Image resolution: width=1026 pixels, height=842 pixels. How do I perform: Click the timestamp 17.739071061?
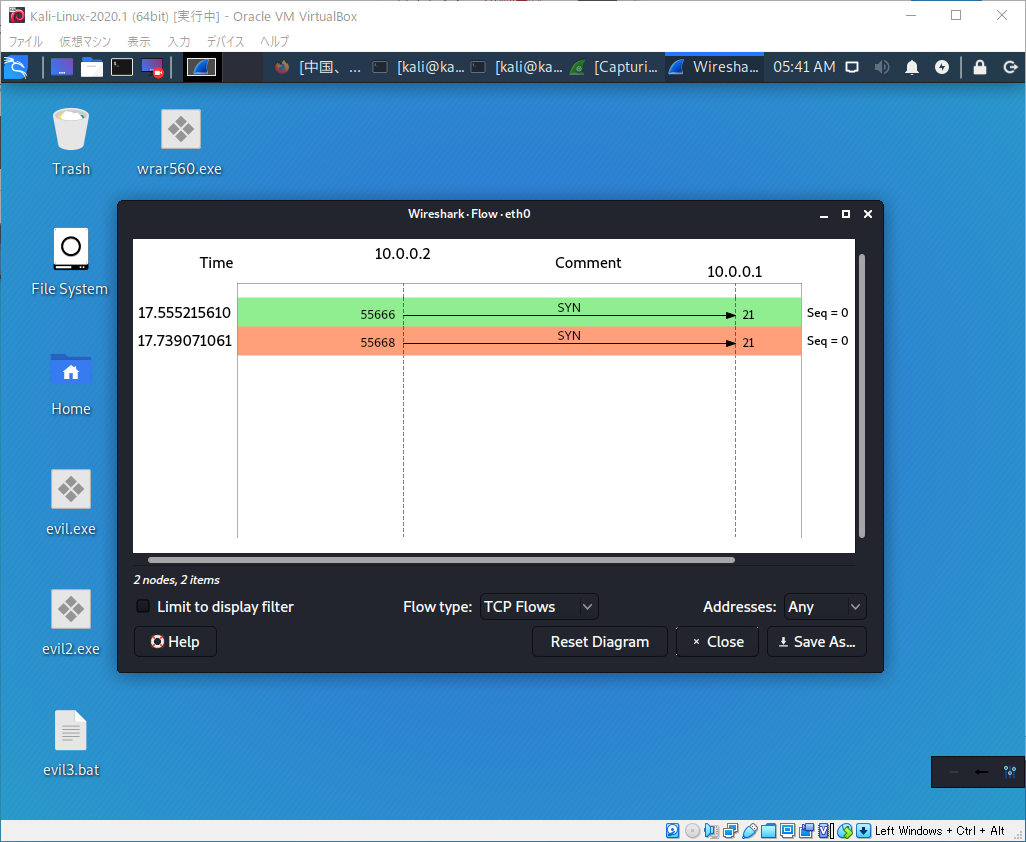pos(184,341)
